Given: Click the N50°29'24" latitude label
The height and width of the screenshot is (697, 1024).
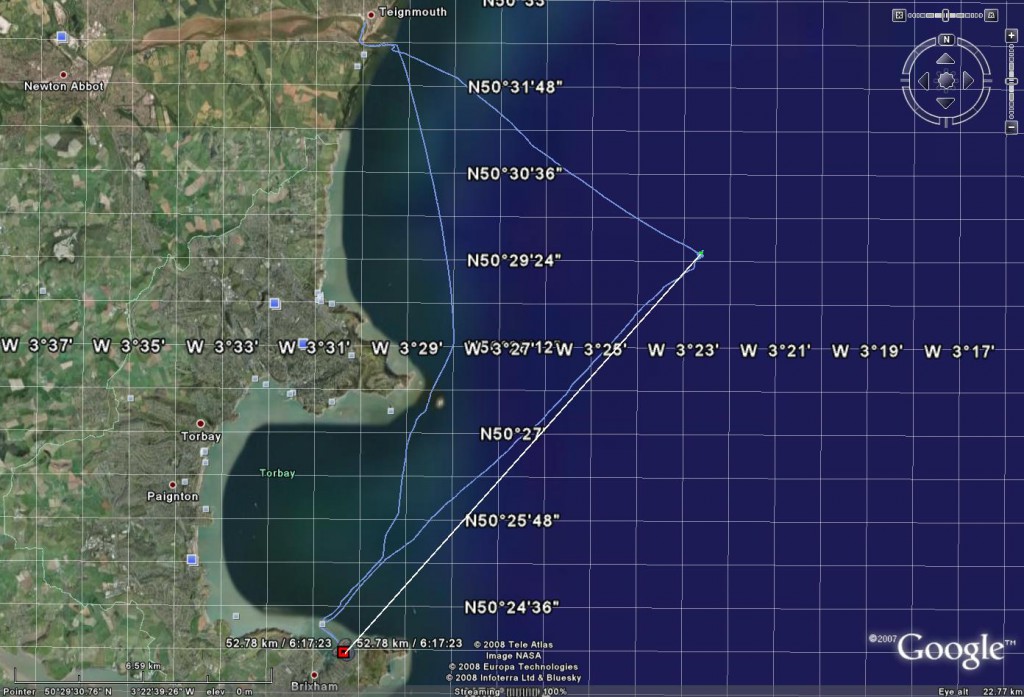Looking at the screenshot, I should 515,261.
